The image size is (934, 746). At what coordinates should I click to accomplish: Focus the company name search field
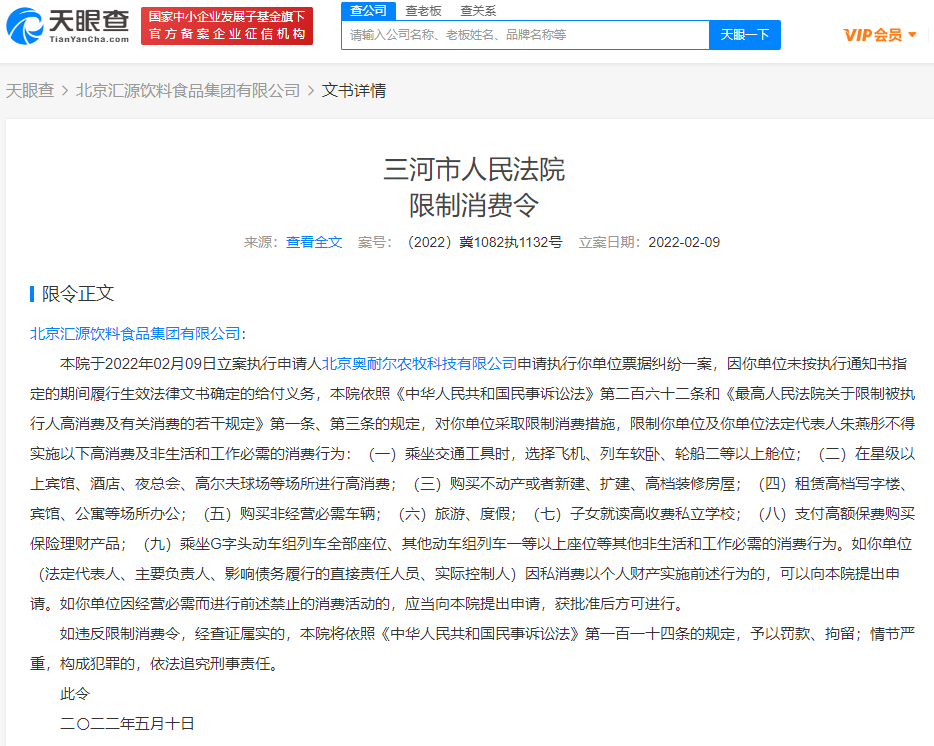coord(525,35)
